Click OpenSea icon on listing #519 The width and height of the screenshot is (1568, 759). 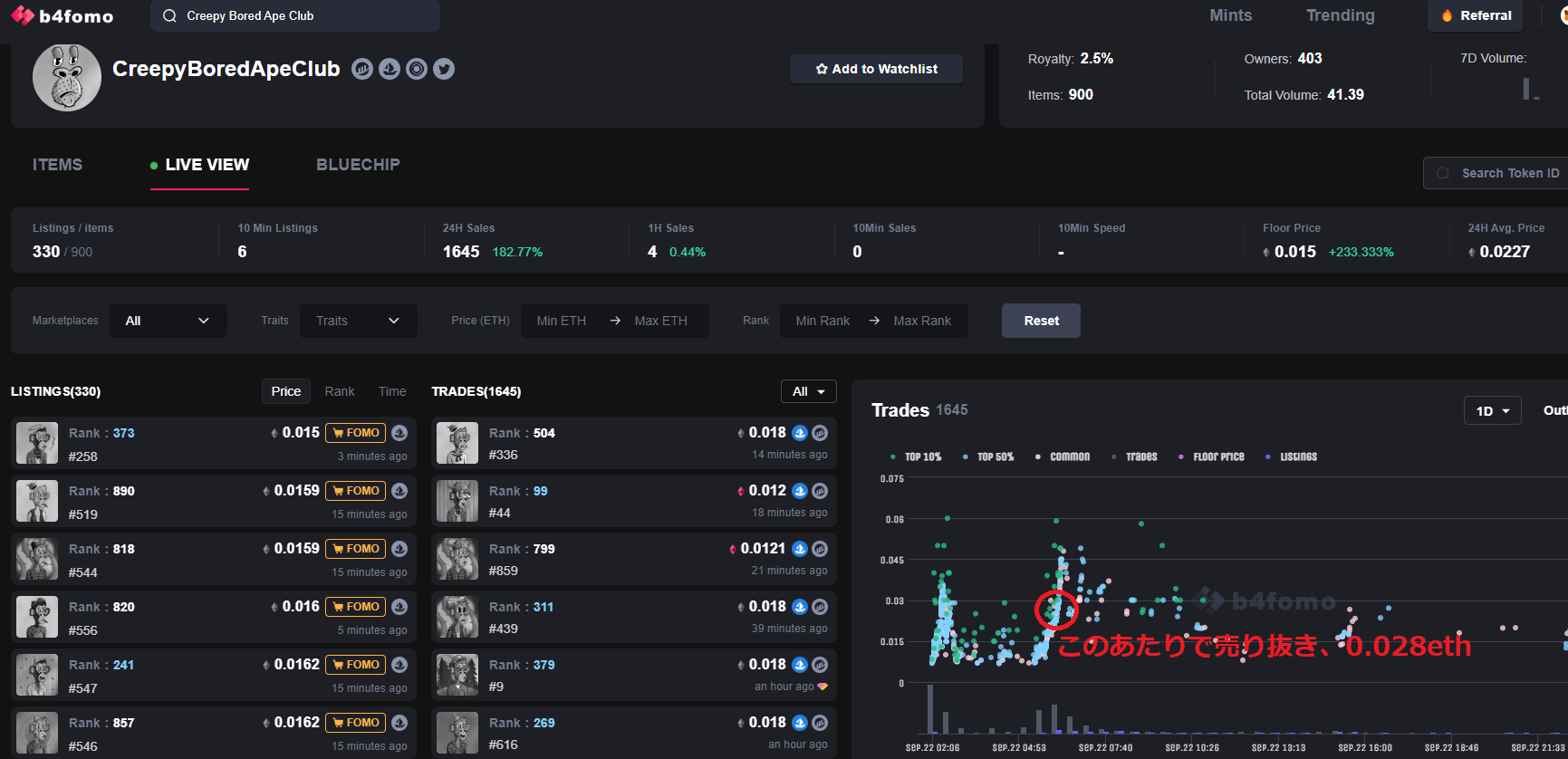[x=399, y=491]
